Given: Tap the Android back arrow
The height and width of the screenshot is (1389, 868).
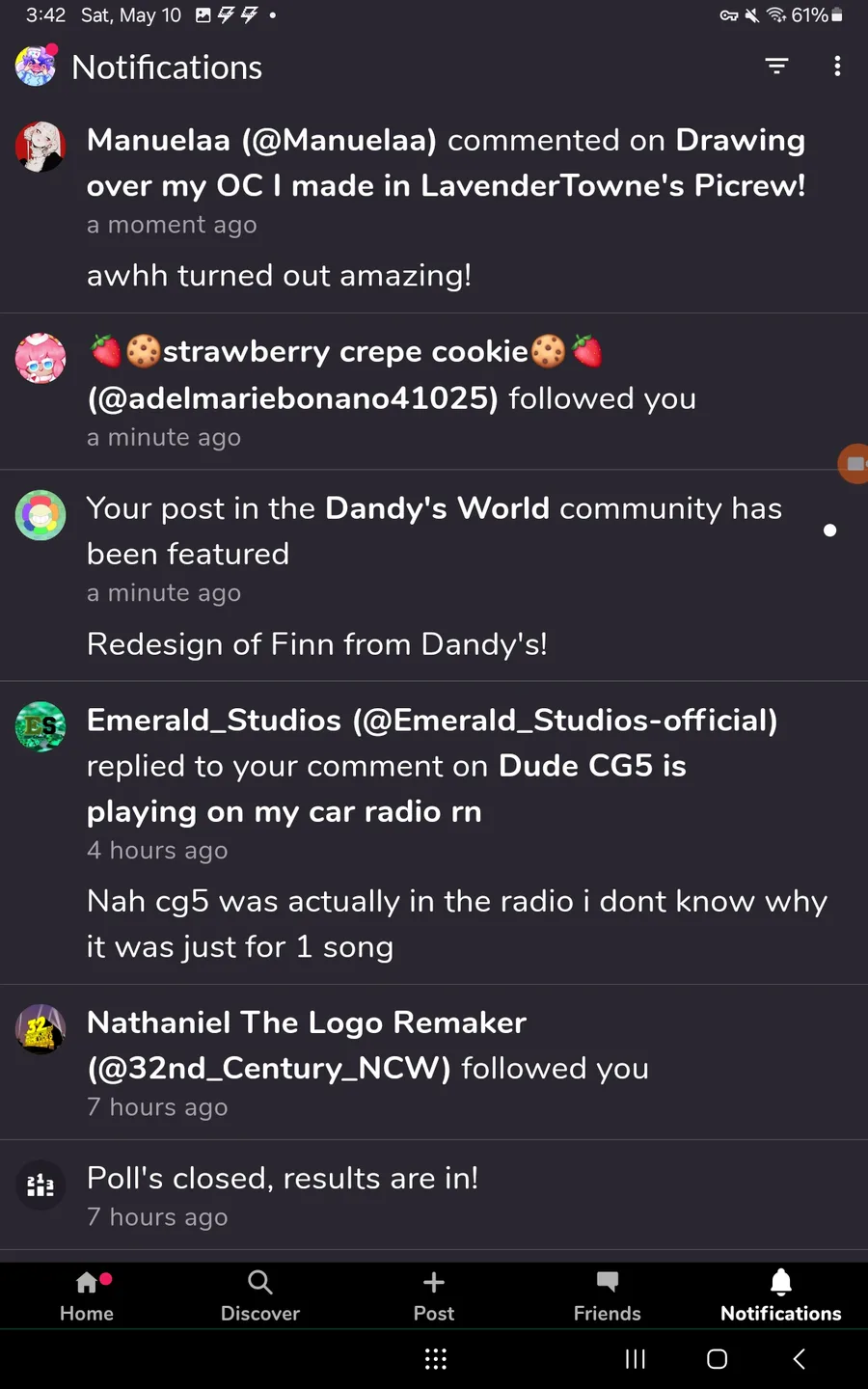Looking at the screenshot, I should pyautogui.click(x=799, y=1359).
